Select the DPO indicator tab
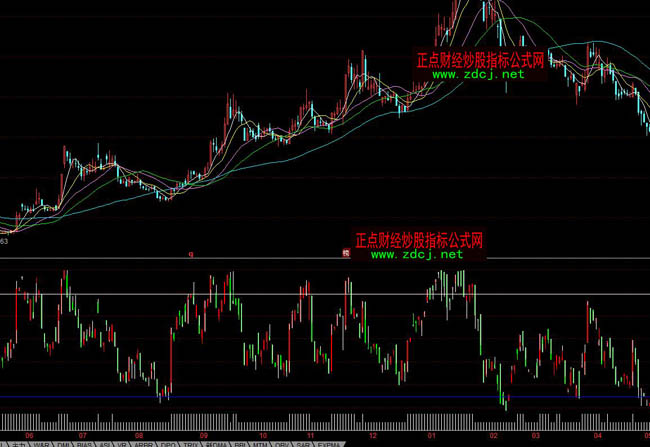 click(167, 443)
